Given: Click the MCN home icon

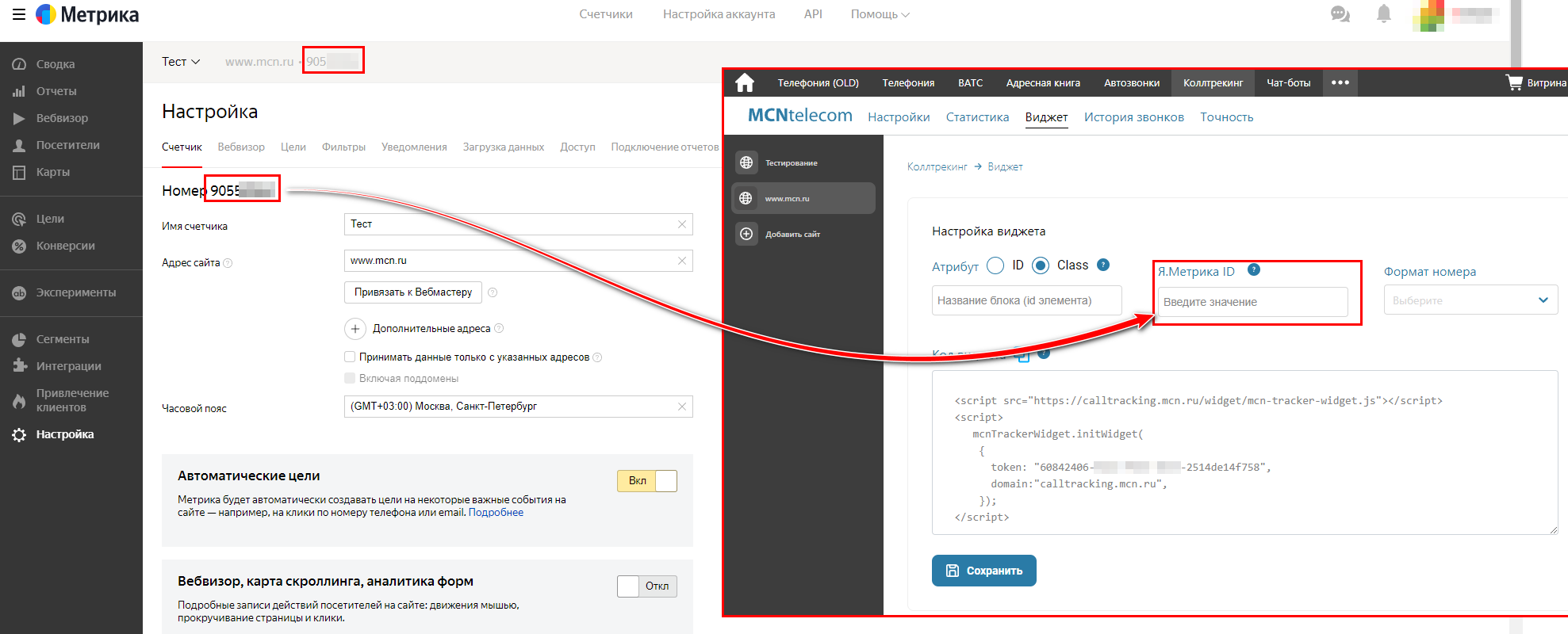Looking at the screenshot, I should click(x=744, y=82).
